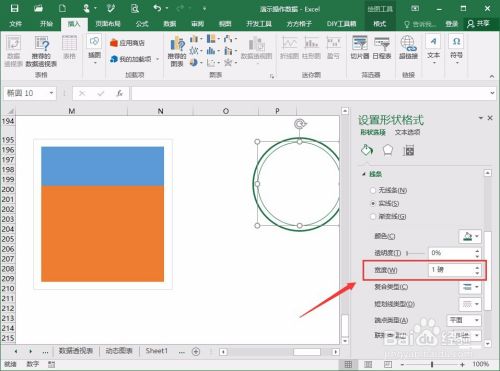This screenshot has width=500, height=371.
Task: Click the Sign in (登录) button
Action: 452,24
